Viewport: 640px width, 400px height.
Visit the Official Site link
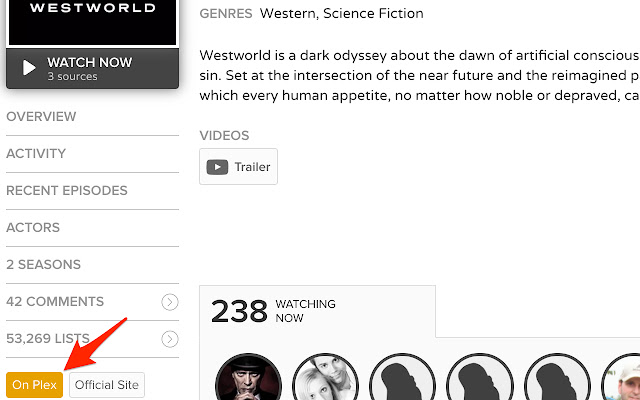pos(108,385)
